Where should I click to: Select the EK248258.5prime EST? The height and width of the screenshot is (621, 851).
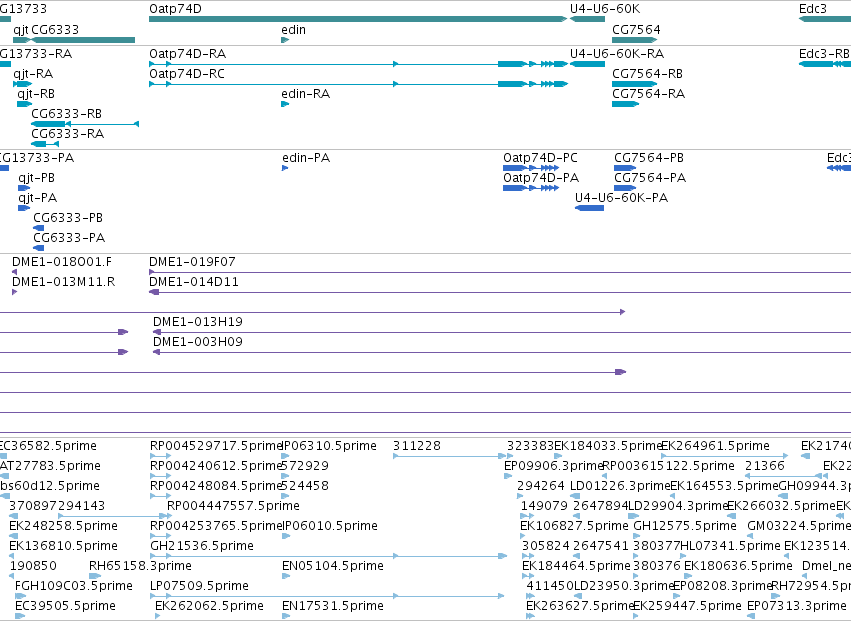coord(14,536)
